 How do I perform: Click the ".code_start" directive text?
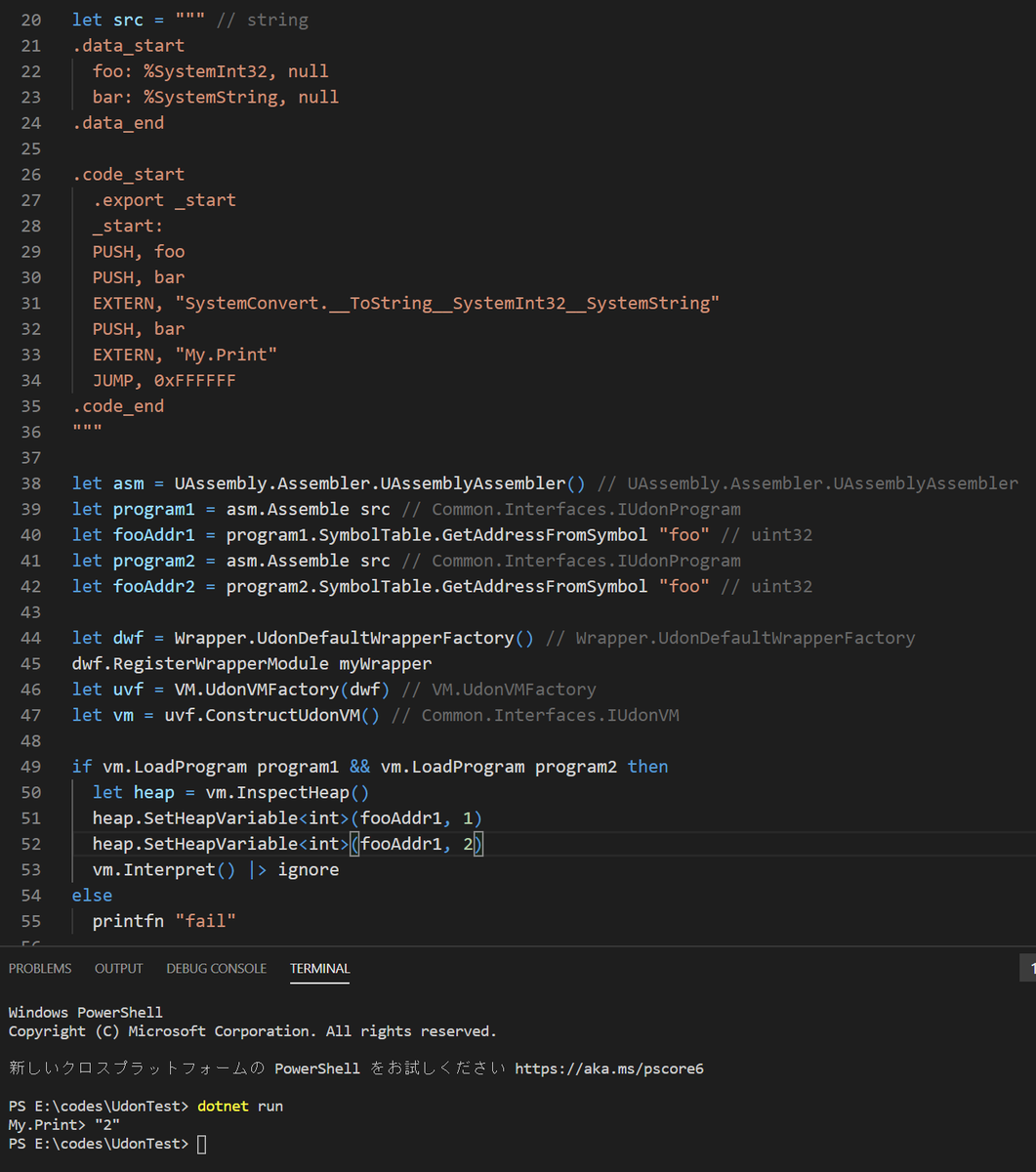click(128, 174)
